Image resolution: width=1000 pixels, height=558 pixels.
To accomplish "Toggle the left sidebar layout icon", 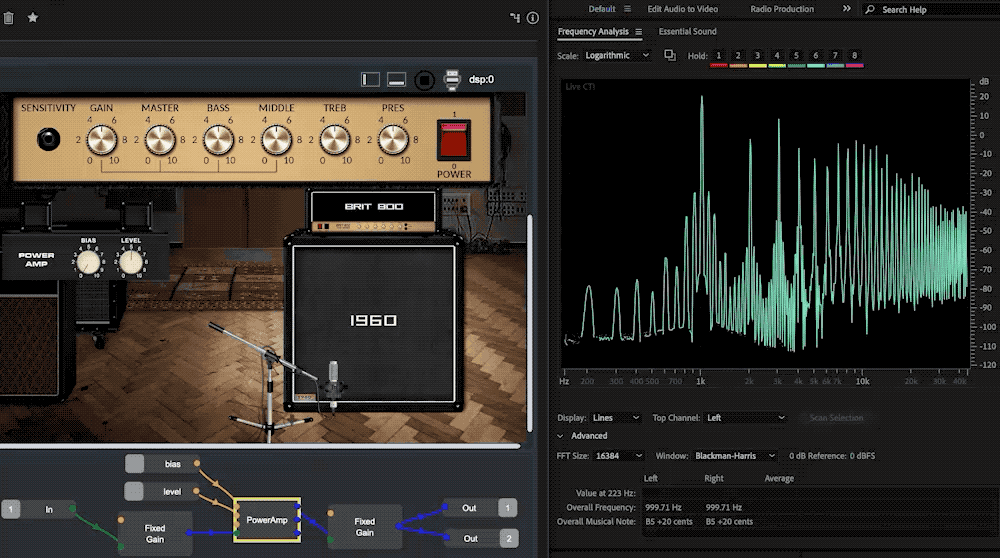I will pos(371,79).
